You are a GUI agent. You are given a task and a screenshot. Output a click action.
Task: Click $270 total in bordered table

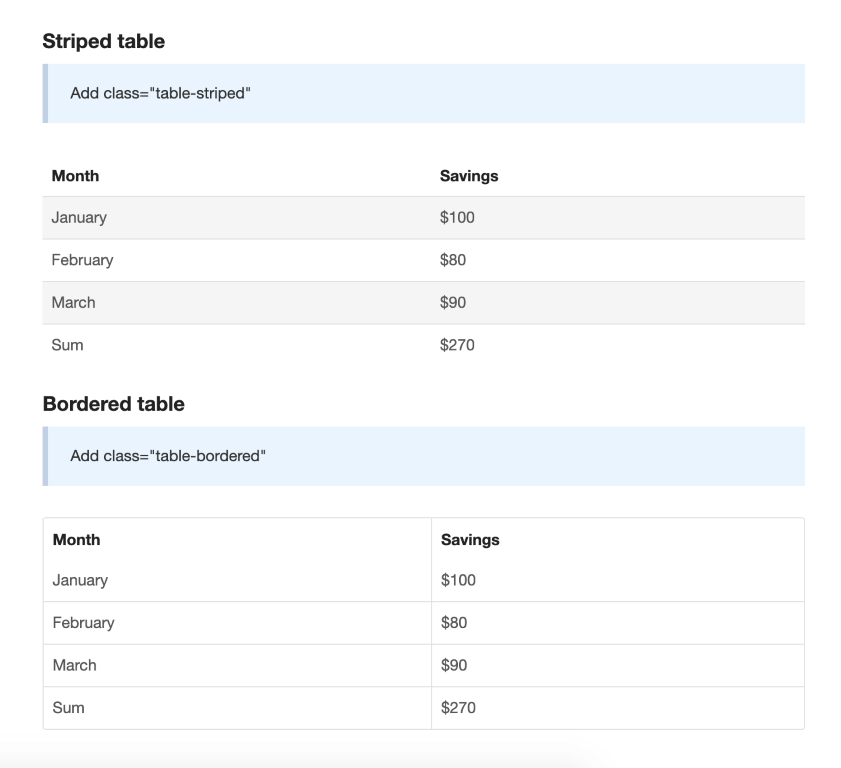pos(458,708)
